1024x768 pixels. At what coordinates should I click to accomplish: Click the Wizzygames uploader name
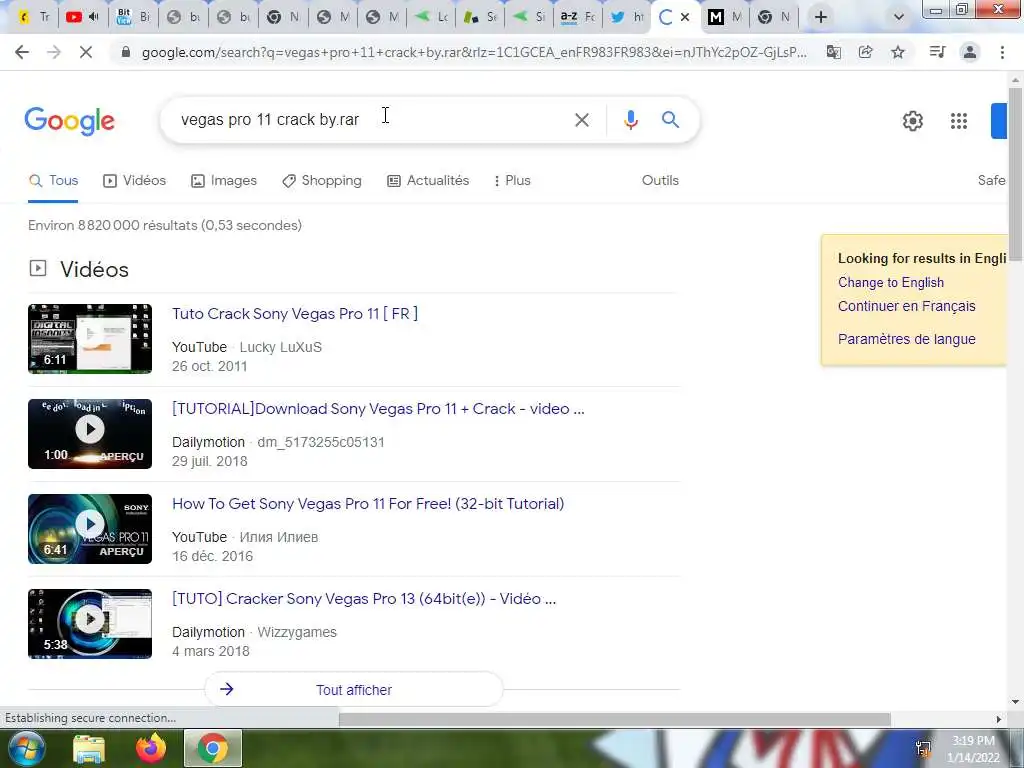coord(297,632)
